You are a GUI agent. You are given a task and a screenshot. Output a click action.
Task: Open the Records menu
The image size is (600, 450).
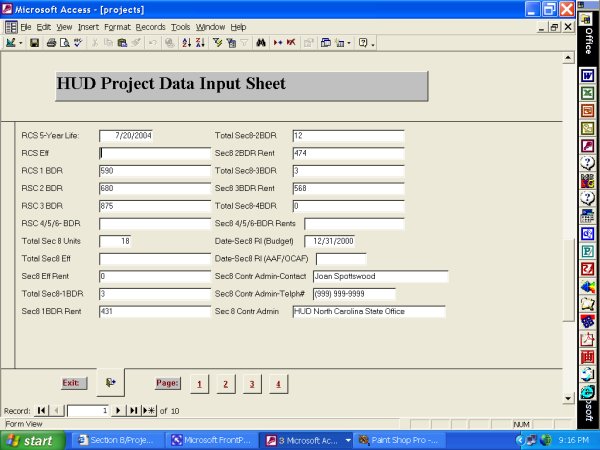(x=150, y=26)
